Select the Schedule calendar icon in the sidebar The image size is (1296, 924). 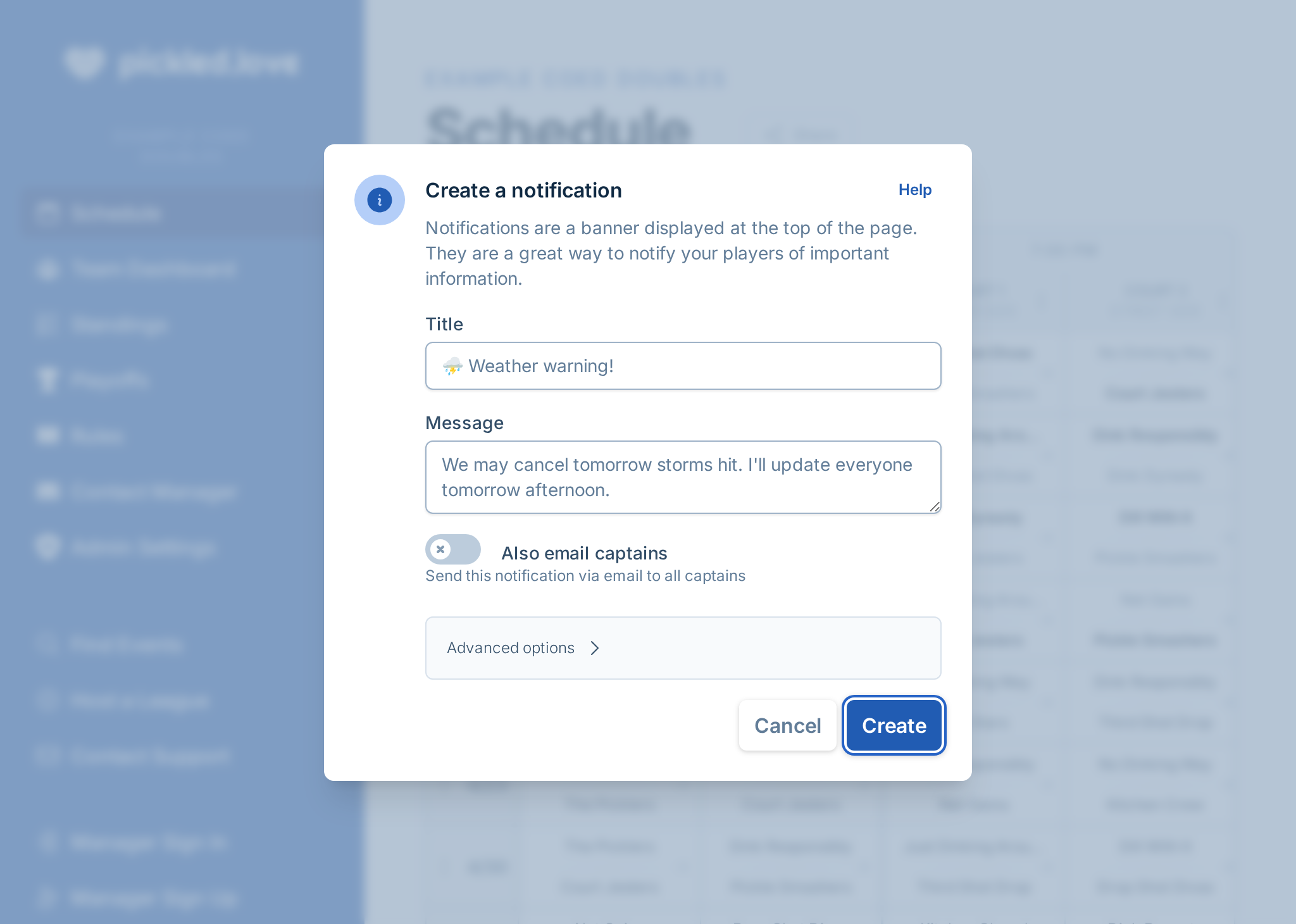[x=47, y=213]
